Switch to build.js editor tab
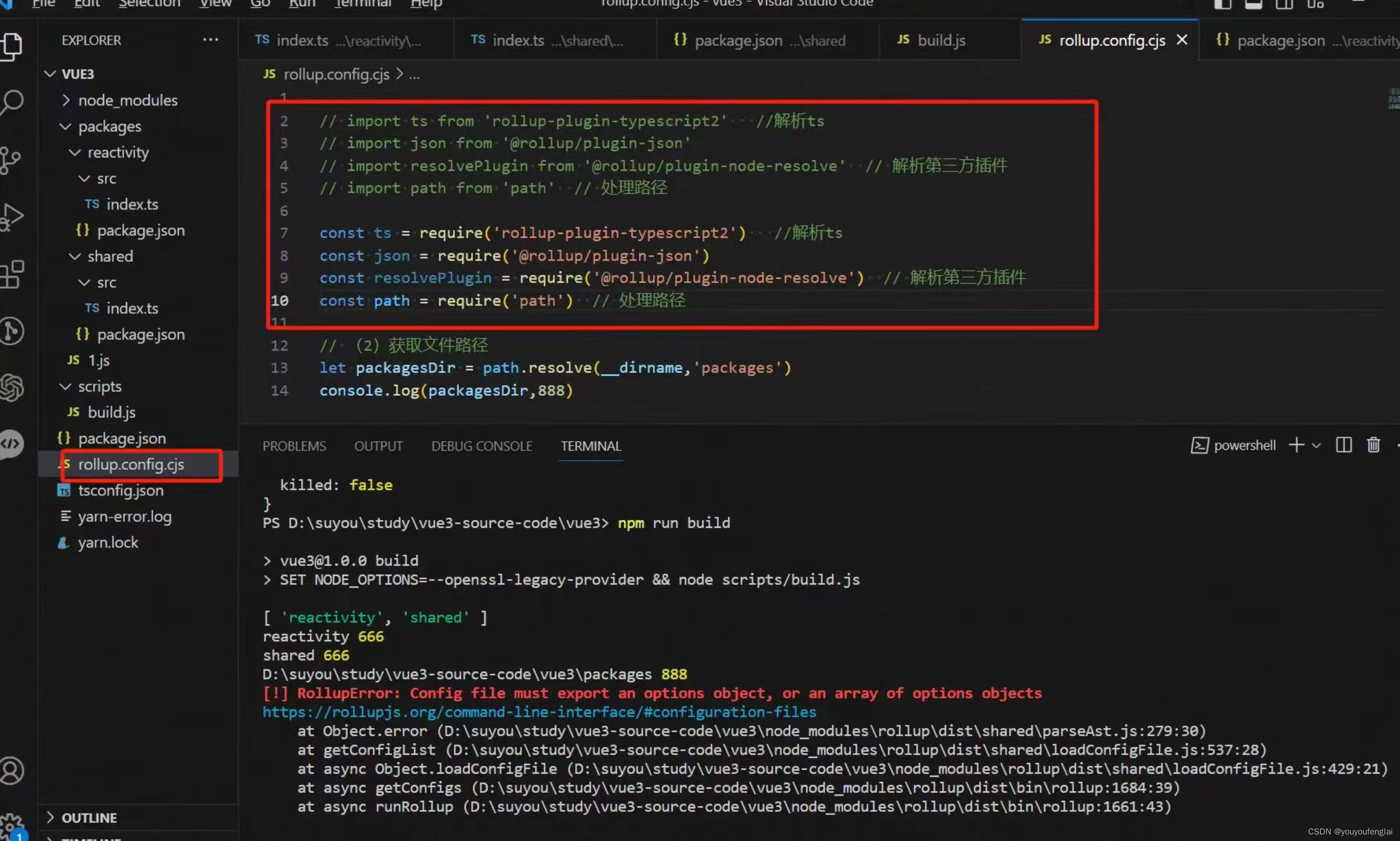 click(x=950, y=40)
